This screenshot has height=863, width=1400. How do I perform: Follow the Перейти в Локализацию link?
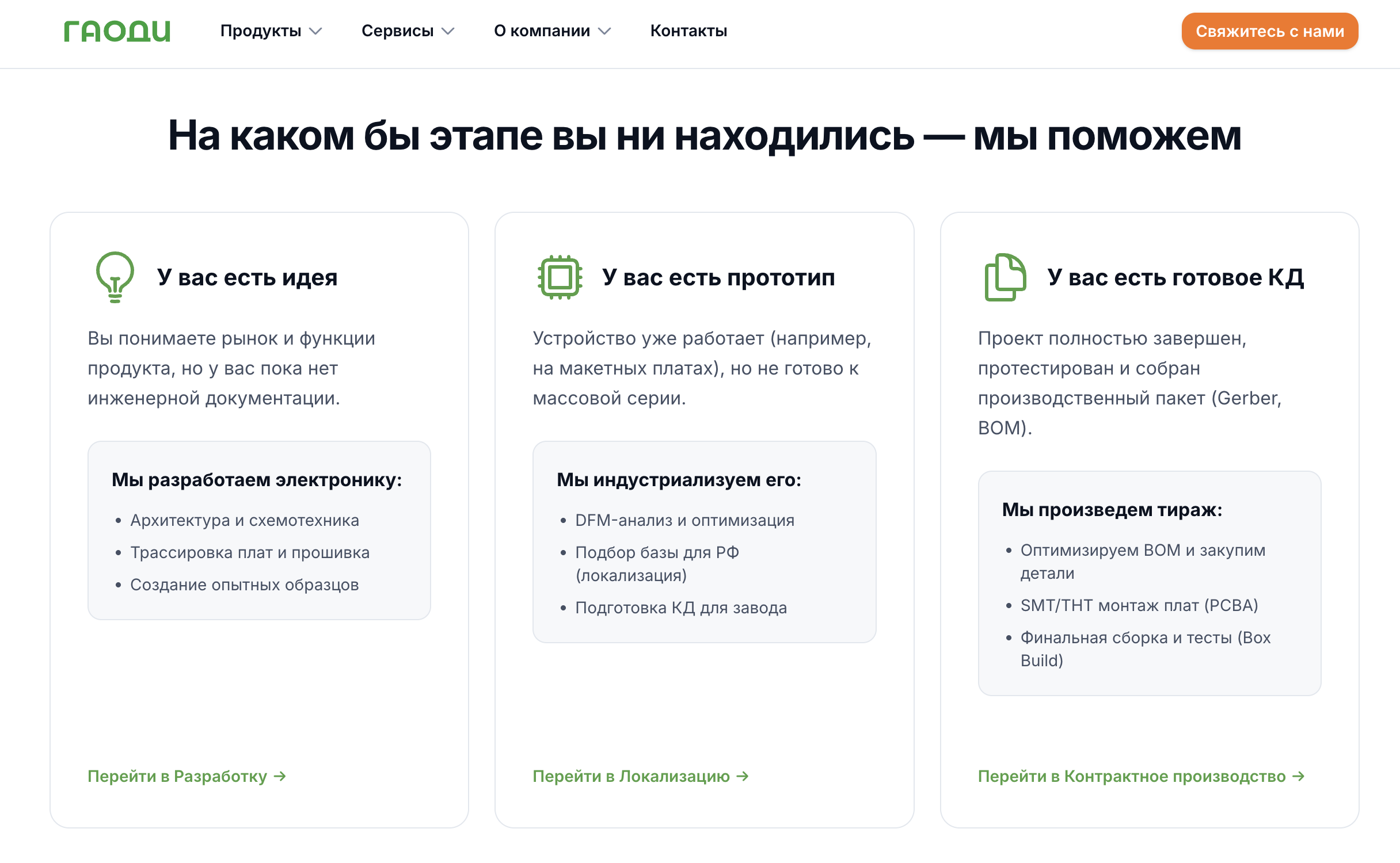coord(631,776)
